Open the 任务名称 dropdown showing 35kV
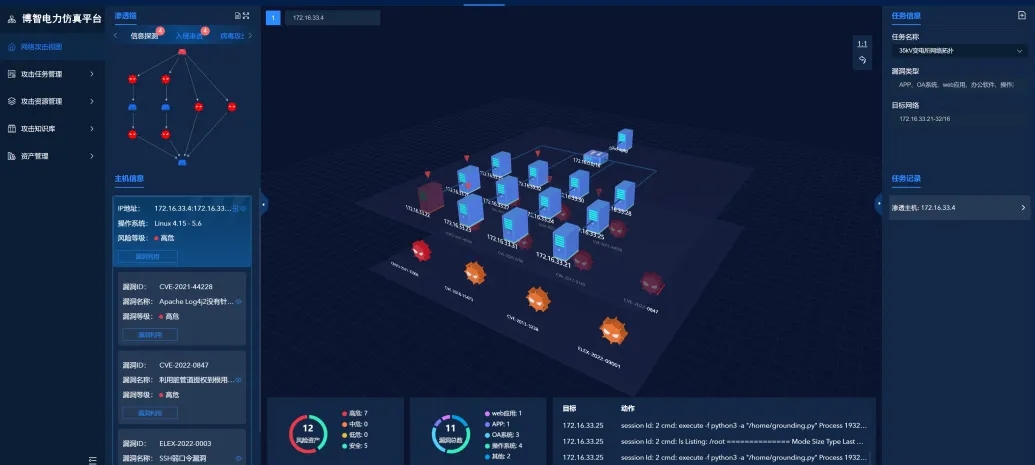Viewport: 1035px width, 465px height. 957,50
